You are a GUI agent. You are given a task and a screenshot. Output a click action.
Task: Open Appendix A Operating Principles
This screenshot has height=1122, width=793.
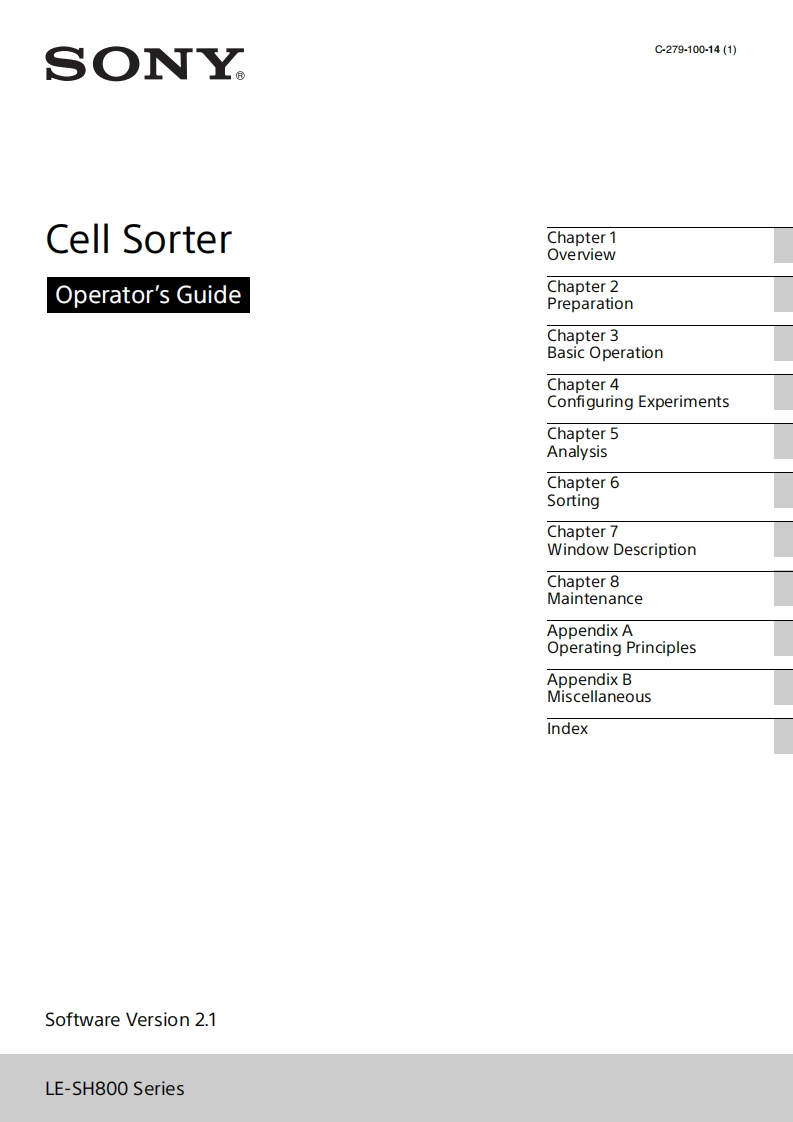621,639
